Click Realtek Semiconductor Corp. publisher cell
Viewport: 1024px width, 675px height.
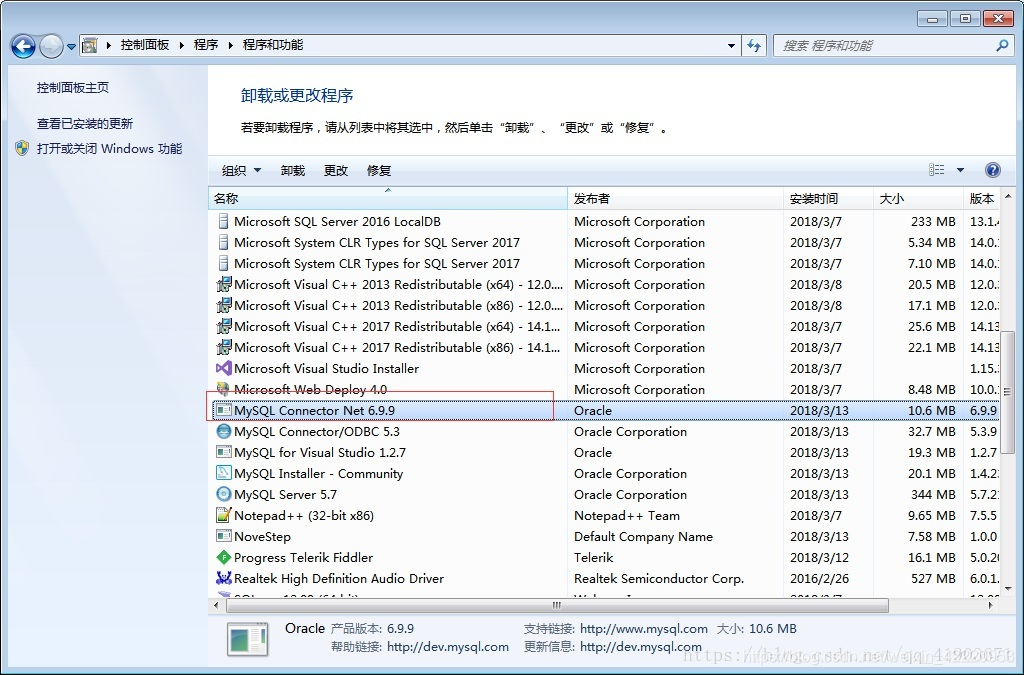pos(659,578)
